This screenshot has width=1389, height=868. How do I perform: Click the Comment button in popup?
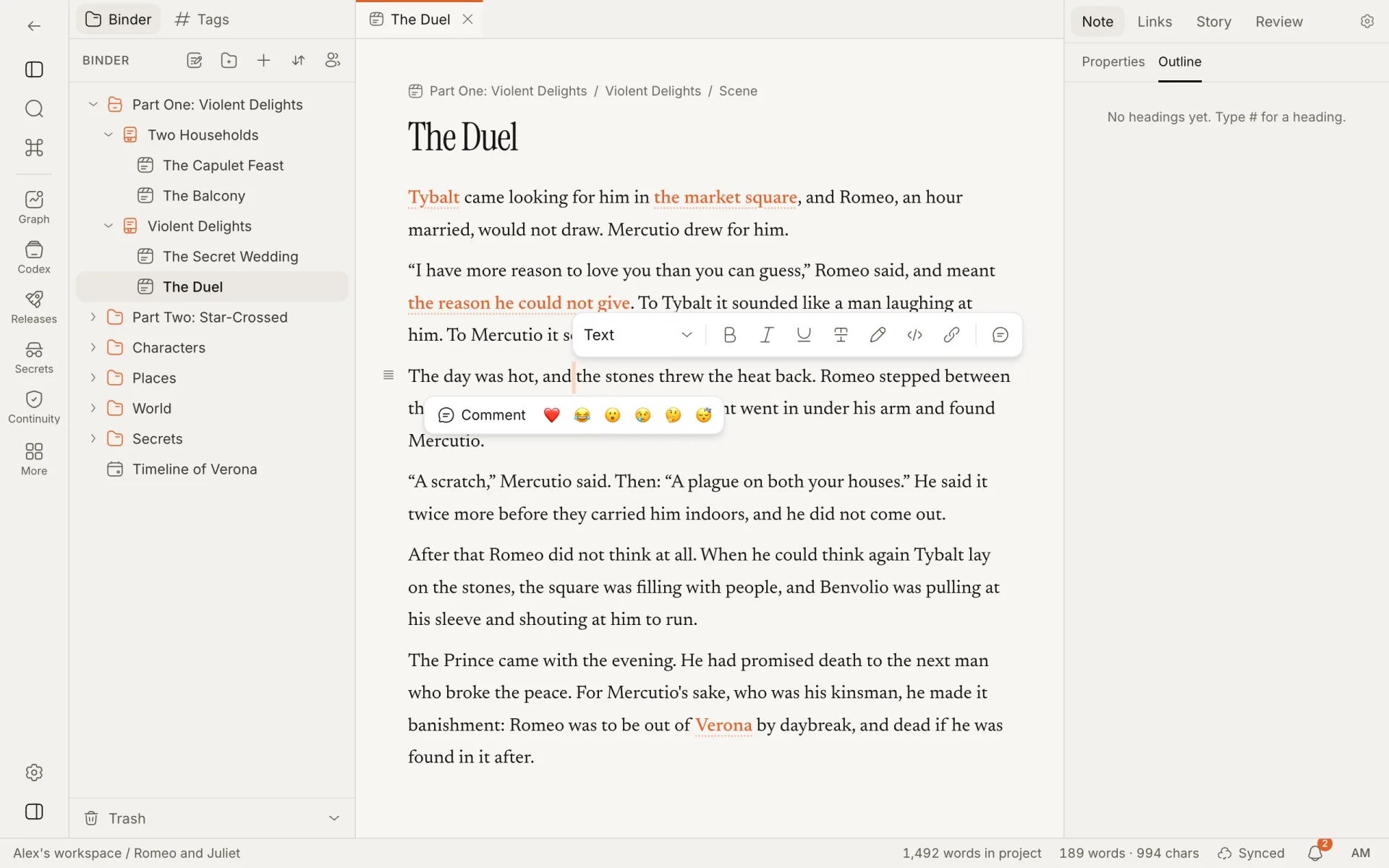(x=482, y=415)
